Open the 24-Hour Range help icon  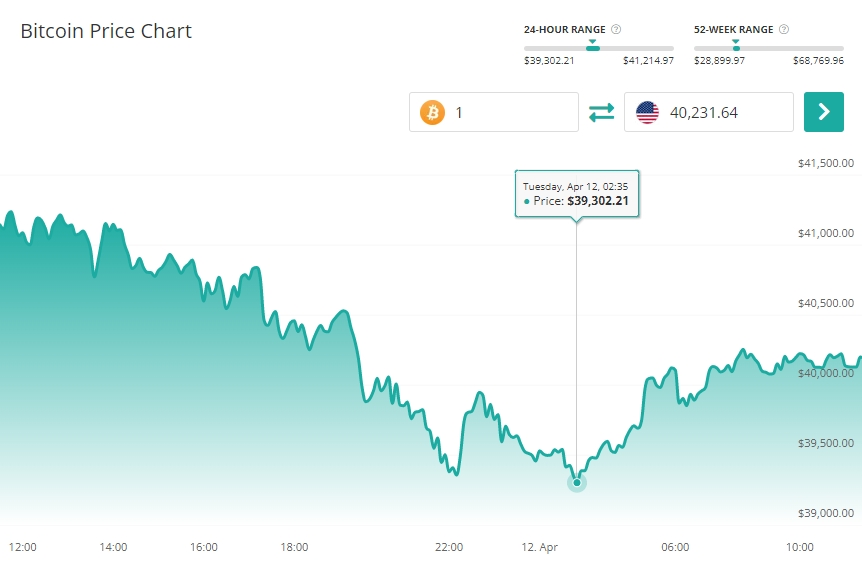tap(616, 30)
